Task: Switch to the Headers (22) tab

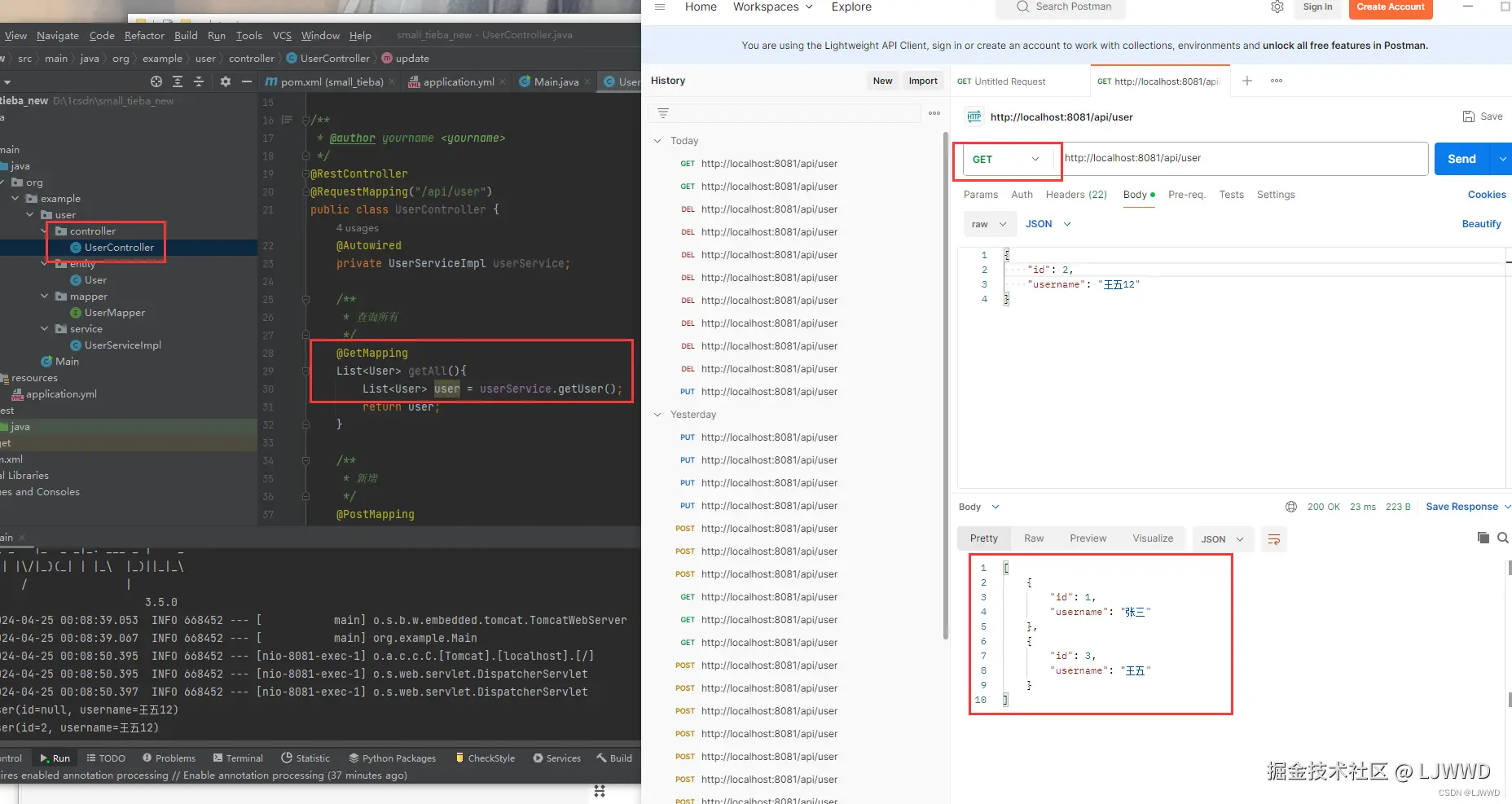Action: [1075, 195]
